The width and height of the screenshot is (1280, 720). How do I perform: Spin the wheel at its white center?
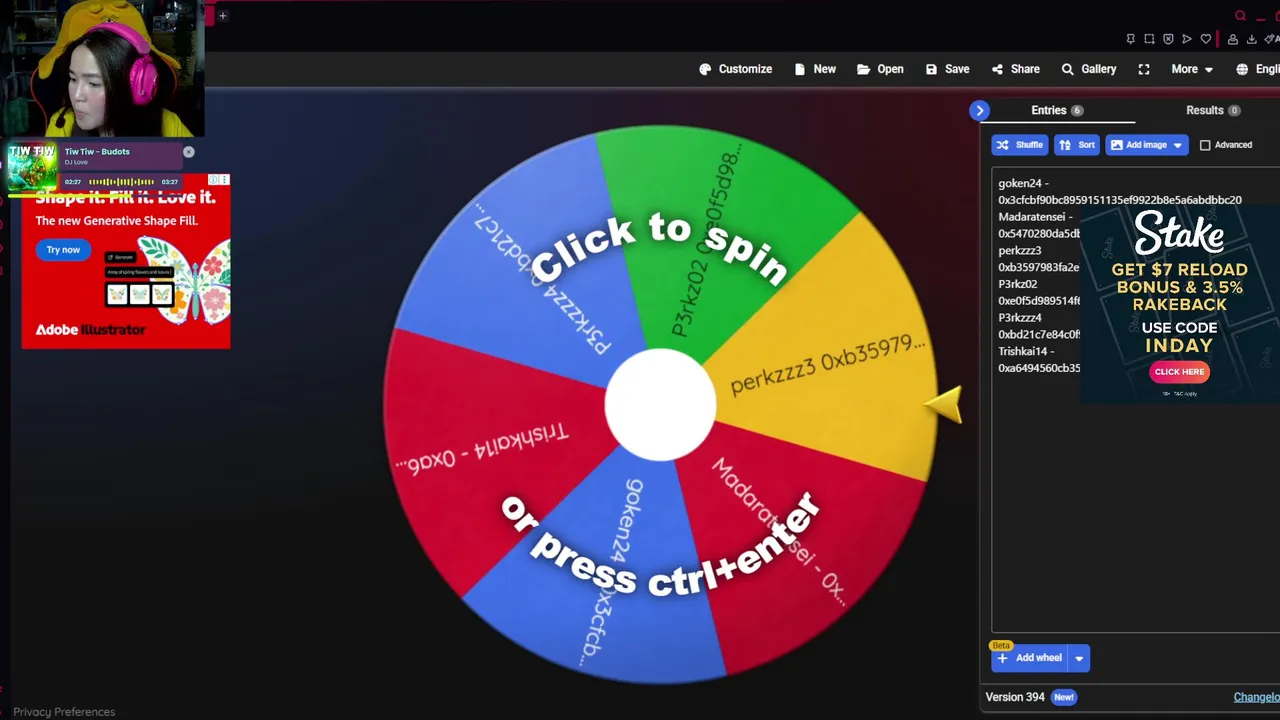pyautogui.click(x=660, y=404)
